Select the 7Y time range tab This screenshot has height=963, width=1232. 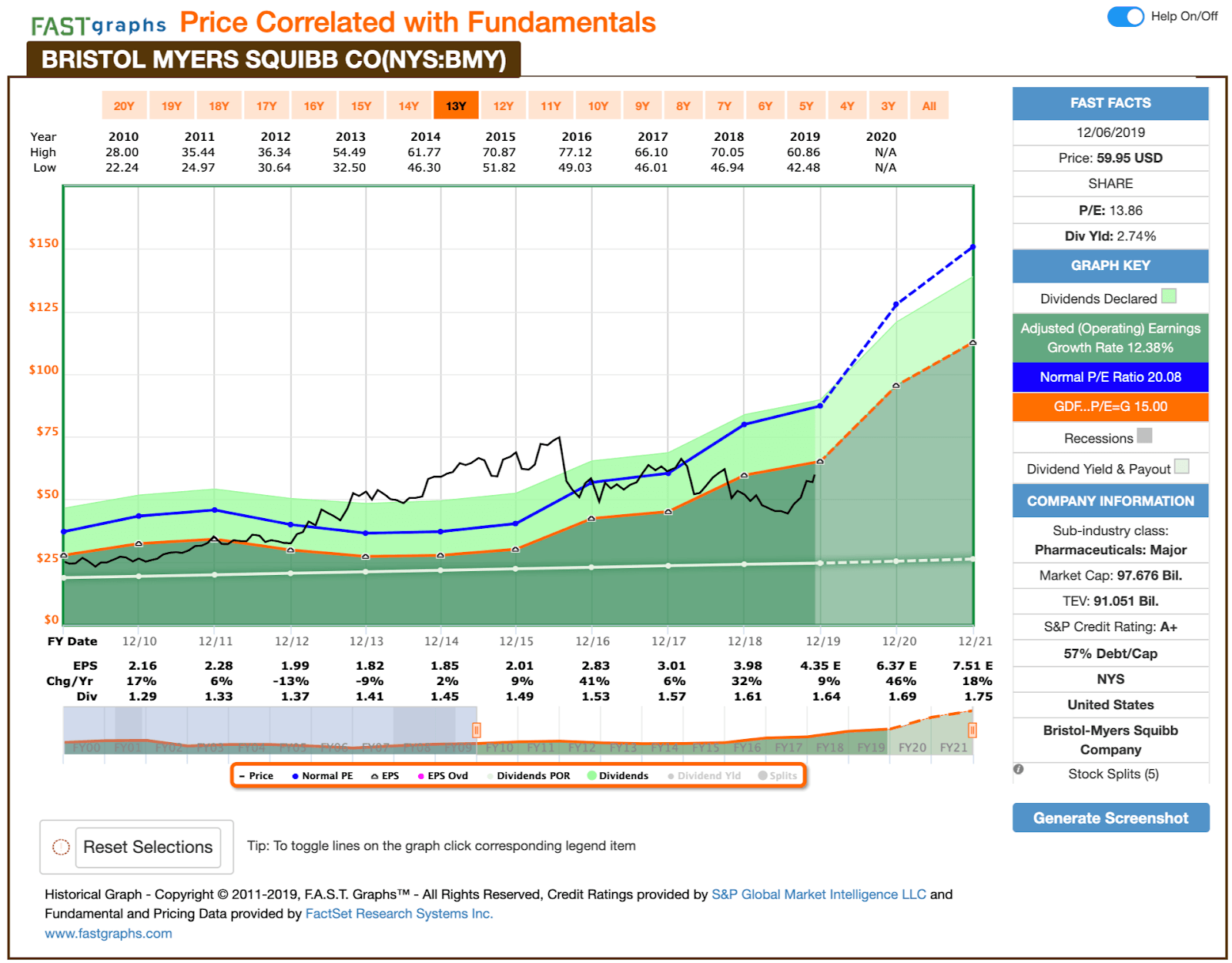[725, 106]
